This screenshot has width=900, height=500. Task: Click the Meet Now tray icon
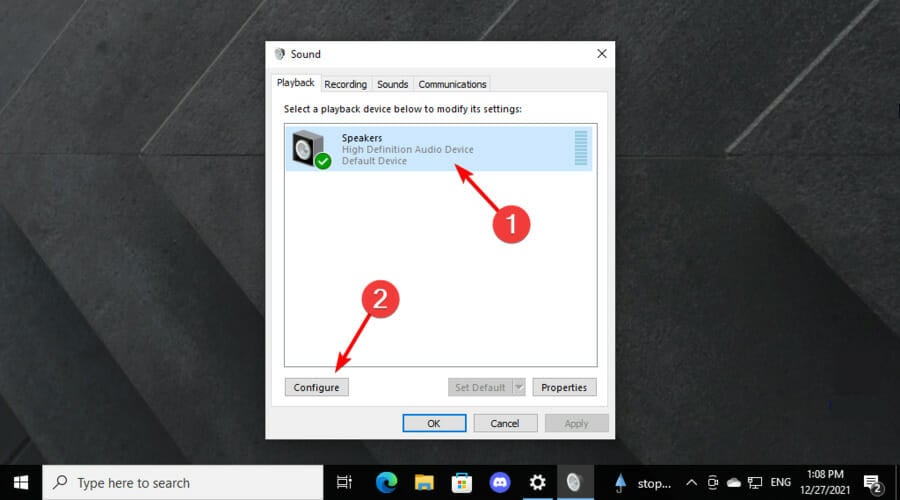(713, 483)
